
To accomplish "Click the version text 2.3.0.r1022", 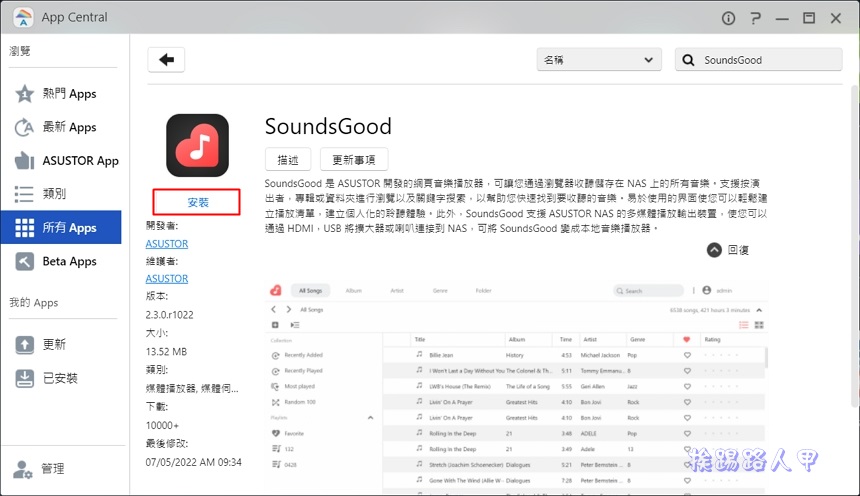I will click(x=169, y=315).
